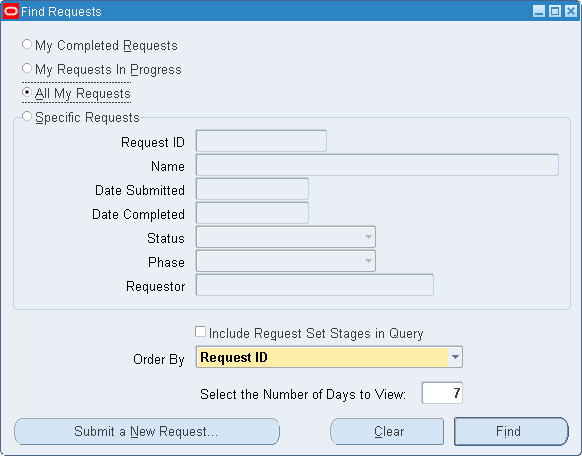
Task: Expand the Phase dropdown list
Action: (368, 261)
